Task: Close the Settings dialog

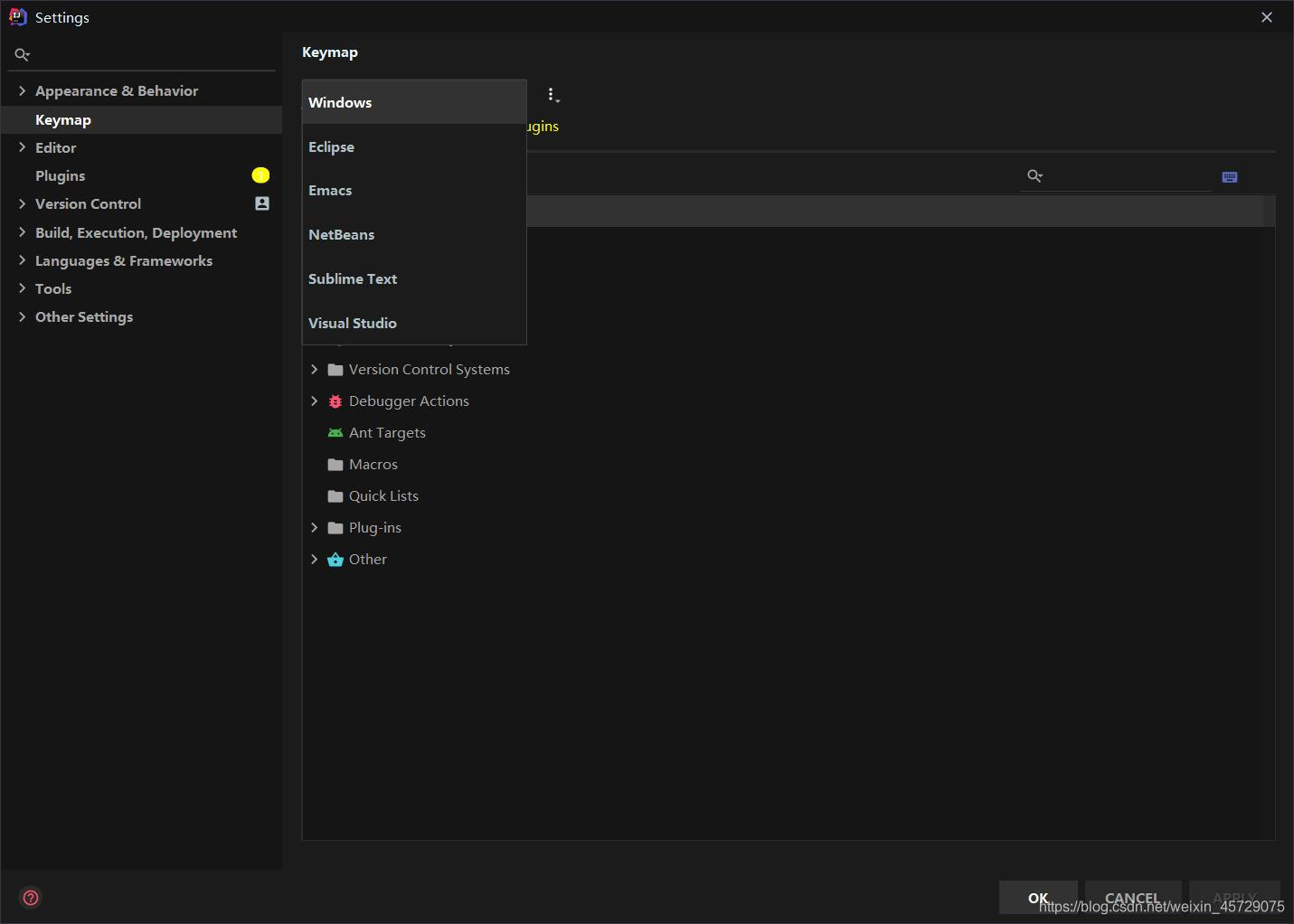Action: (x=1267, y=17)
